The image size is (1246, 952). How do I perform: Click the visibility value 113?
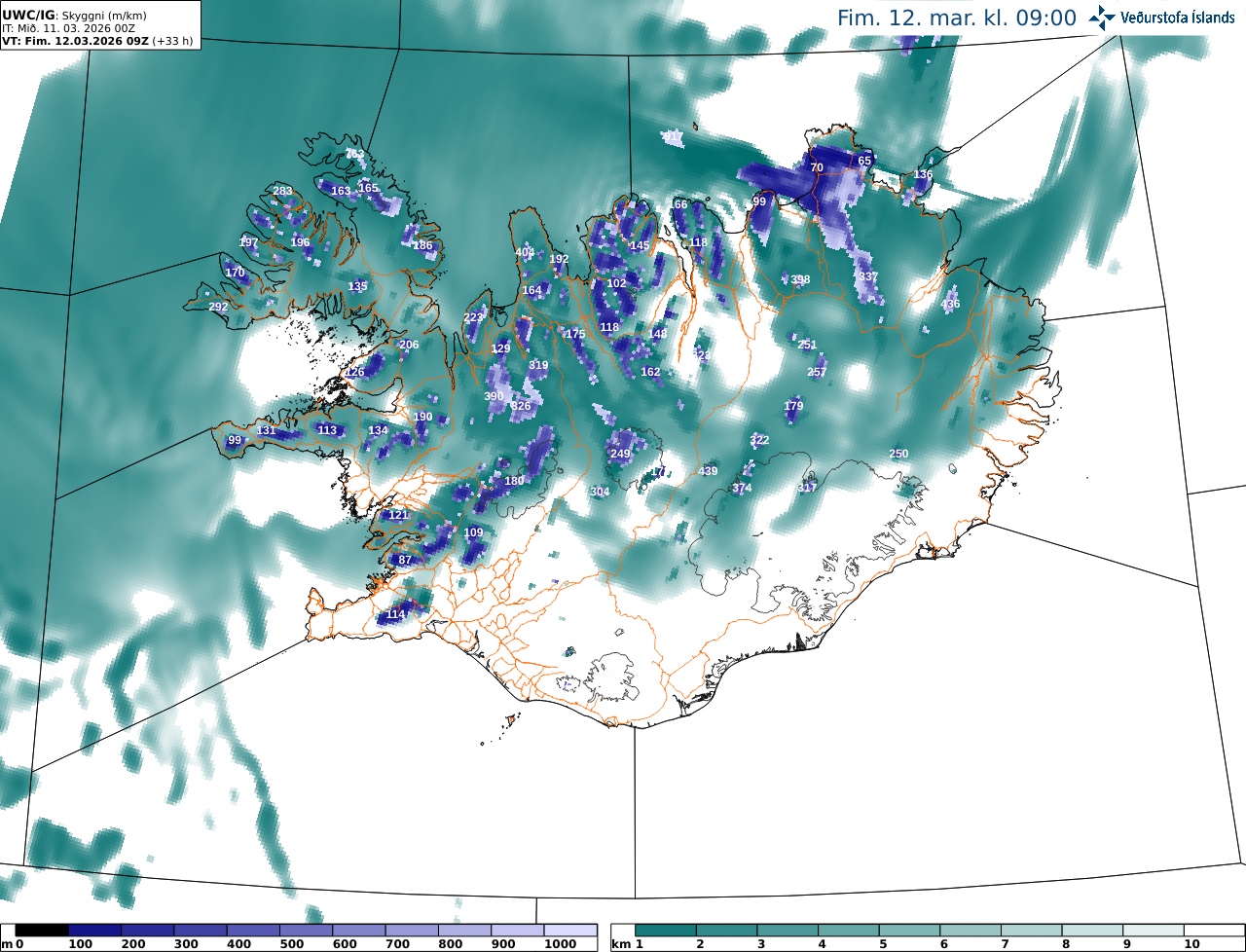pos(327,430)
